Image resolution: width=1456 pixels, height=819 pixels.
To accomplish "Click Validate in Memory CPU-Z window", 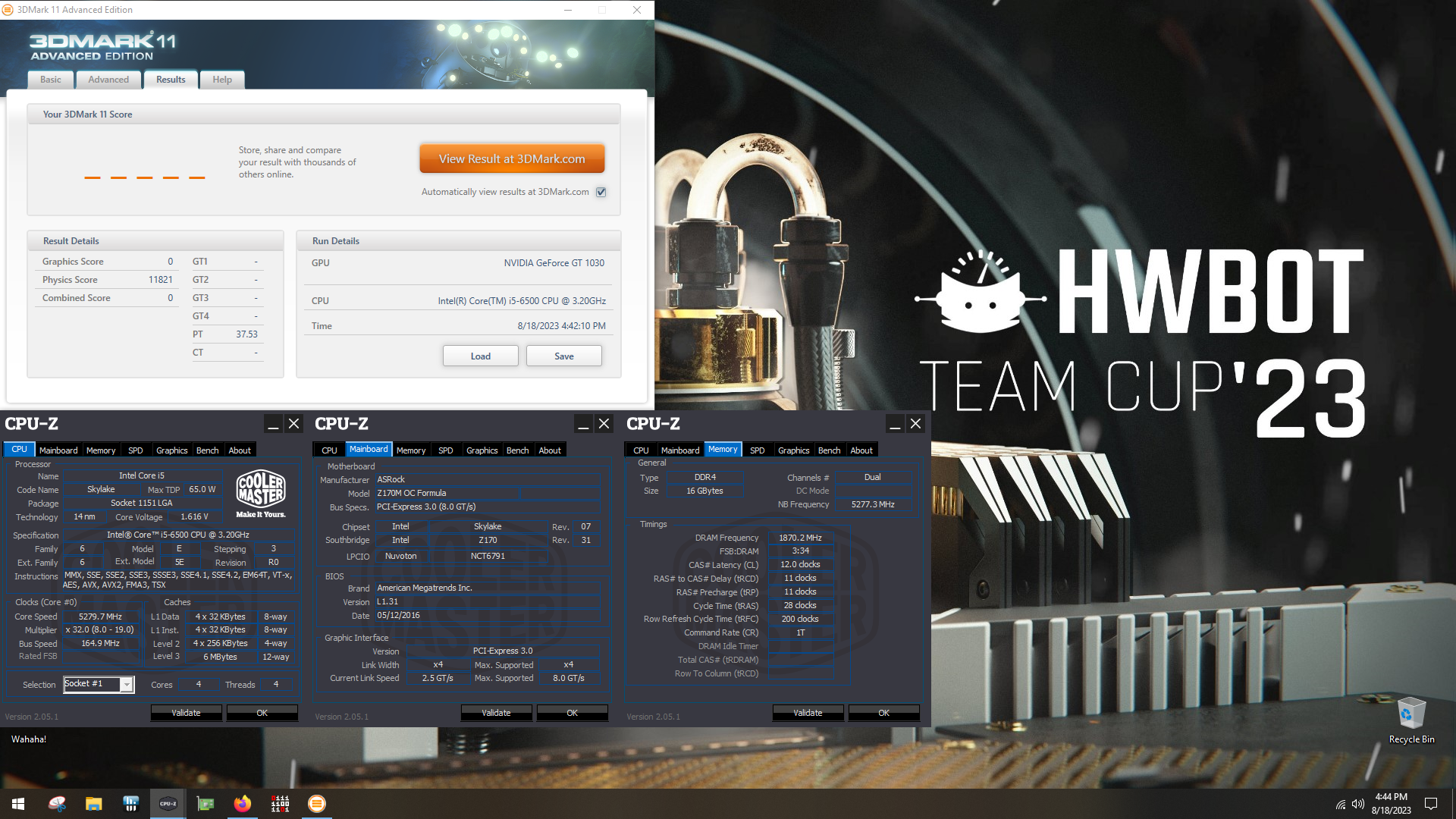I will tap(808, 713).
